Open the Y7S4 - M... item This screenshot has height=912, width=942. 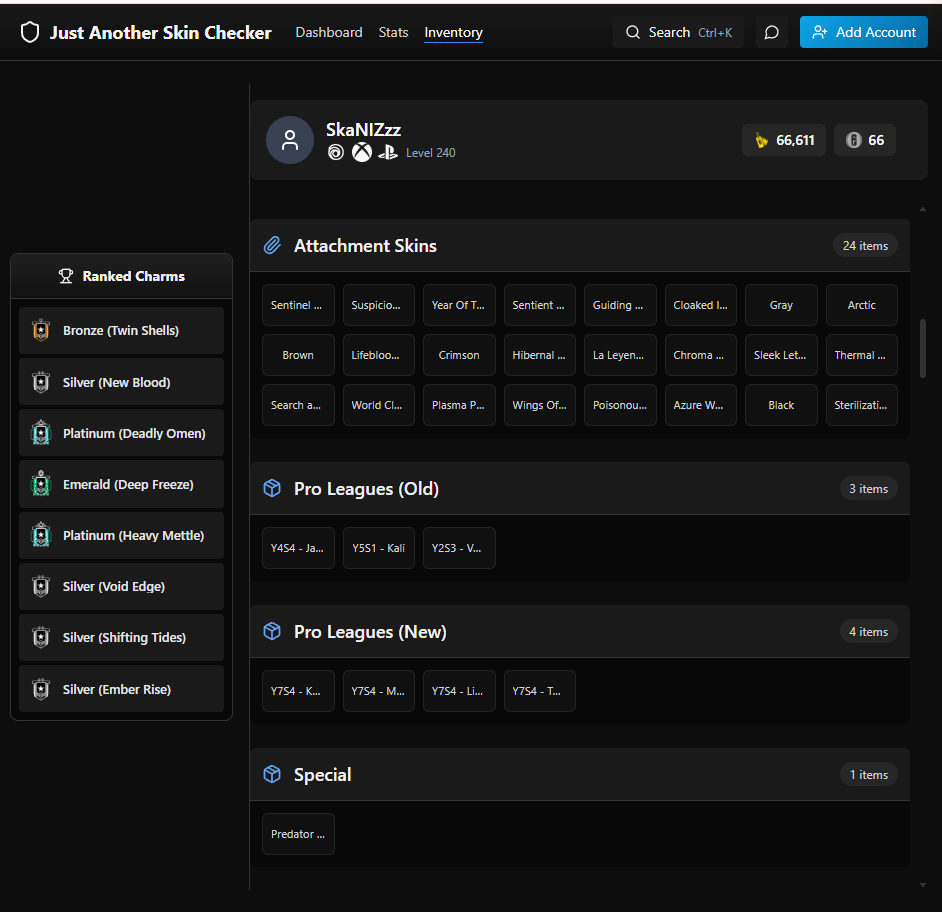point(378,691)
